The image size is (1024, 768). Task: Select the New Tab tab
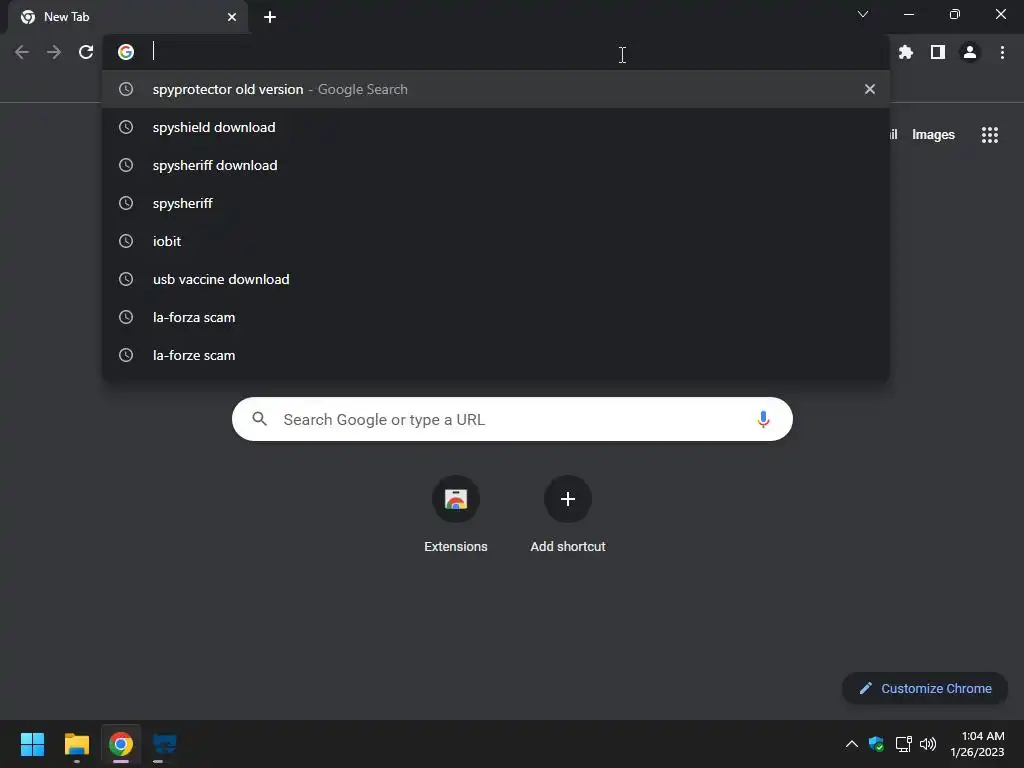pos(128,17)
